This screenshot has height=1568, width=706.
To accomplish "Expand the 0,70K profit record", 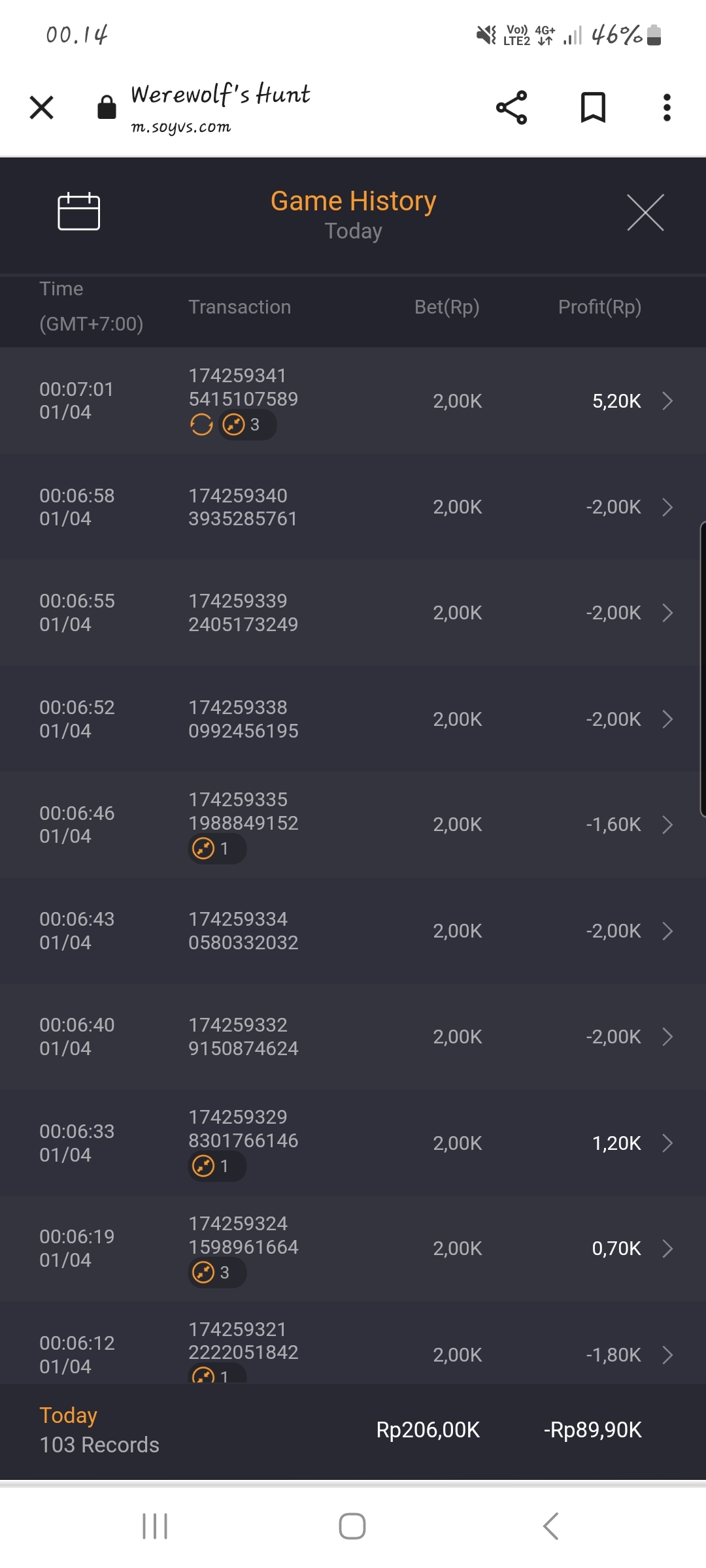I will coord(667,1249).
